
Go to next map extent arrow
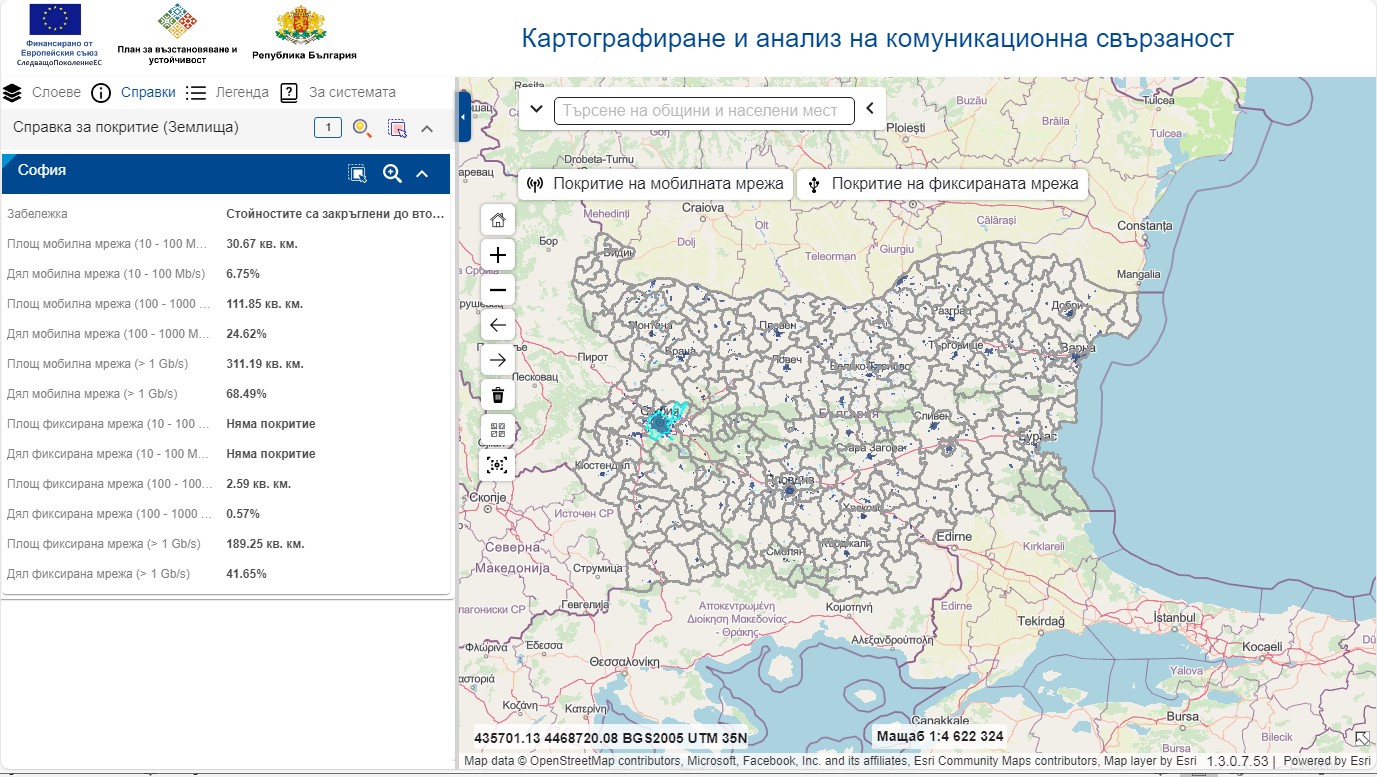(498, 360)
